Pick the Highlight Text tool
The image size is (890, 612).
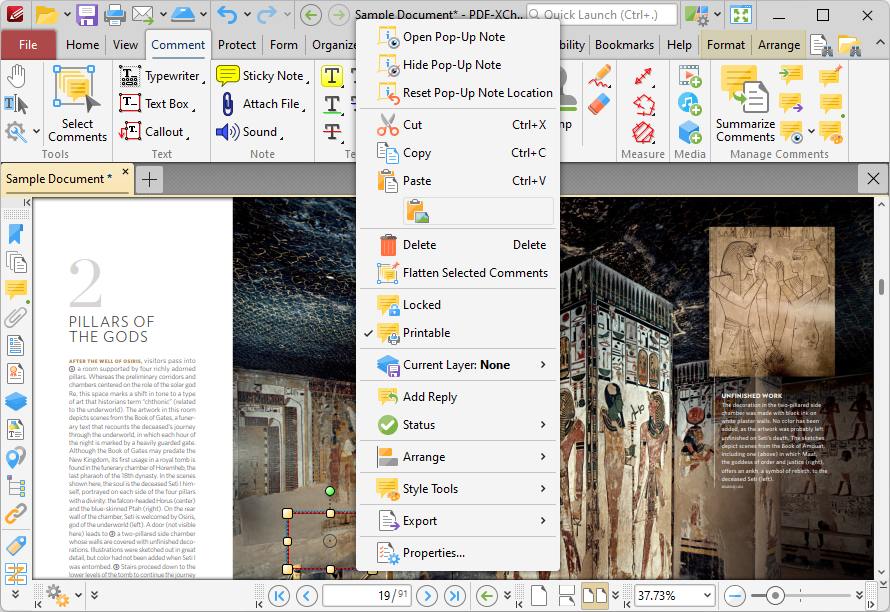(332, 76)
